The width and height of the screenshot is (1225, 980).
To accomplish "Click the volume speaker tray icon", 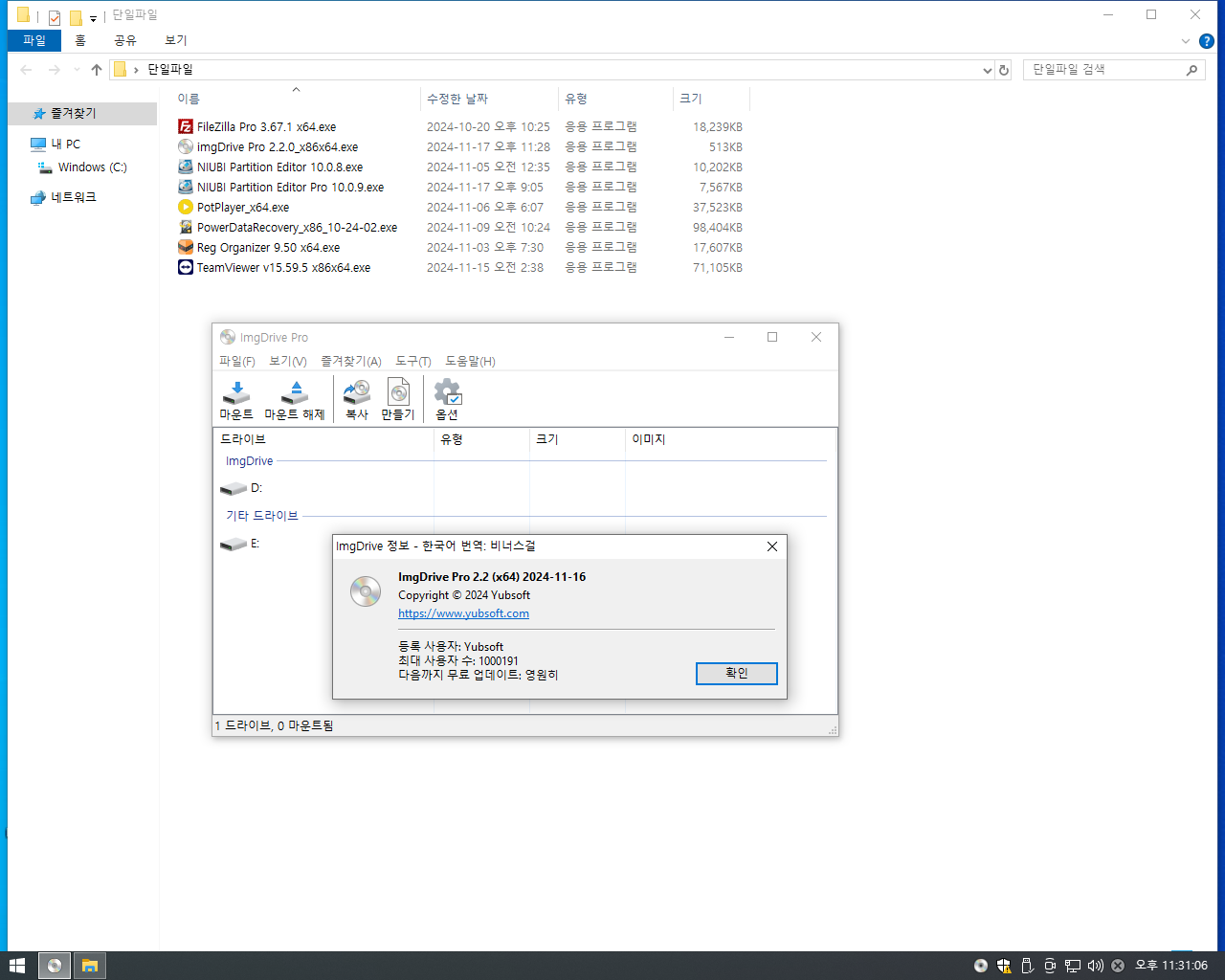I will point(1096,966).
